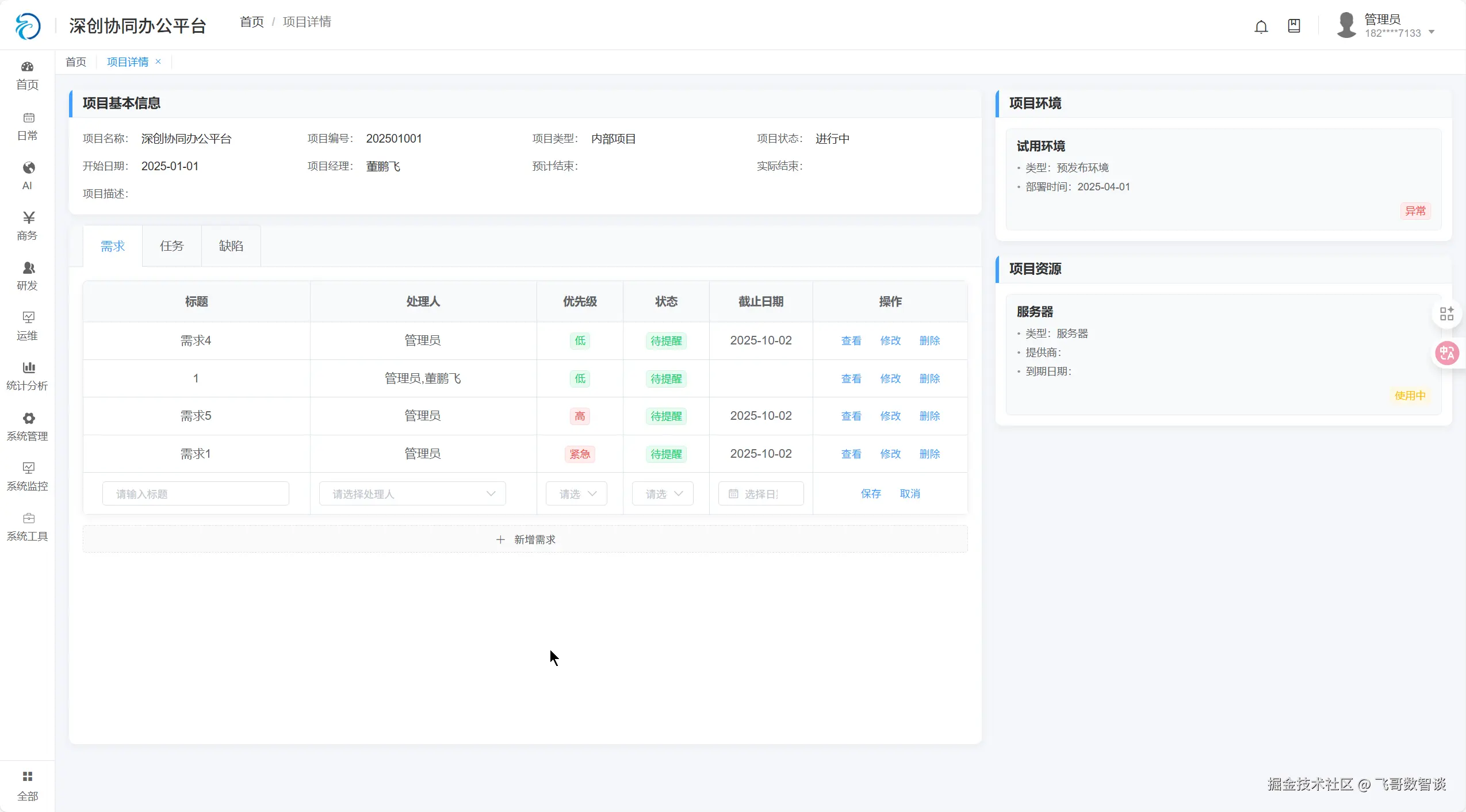The height and width of the screenshot is (812, 1466).
Task: Open the 选择日期 date picker field
Action: tap(760, 493)
